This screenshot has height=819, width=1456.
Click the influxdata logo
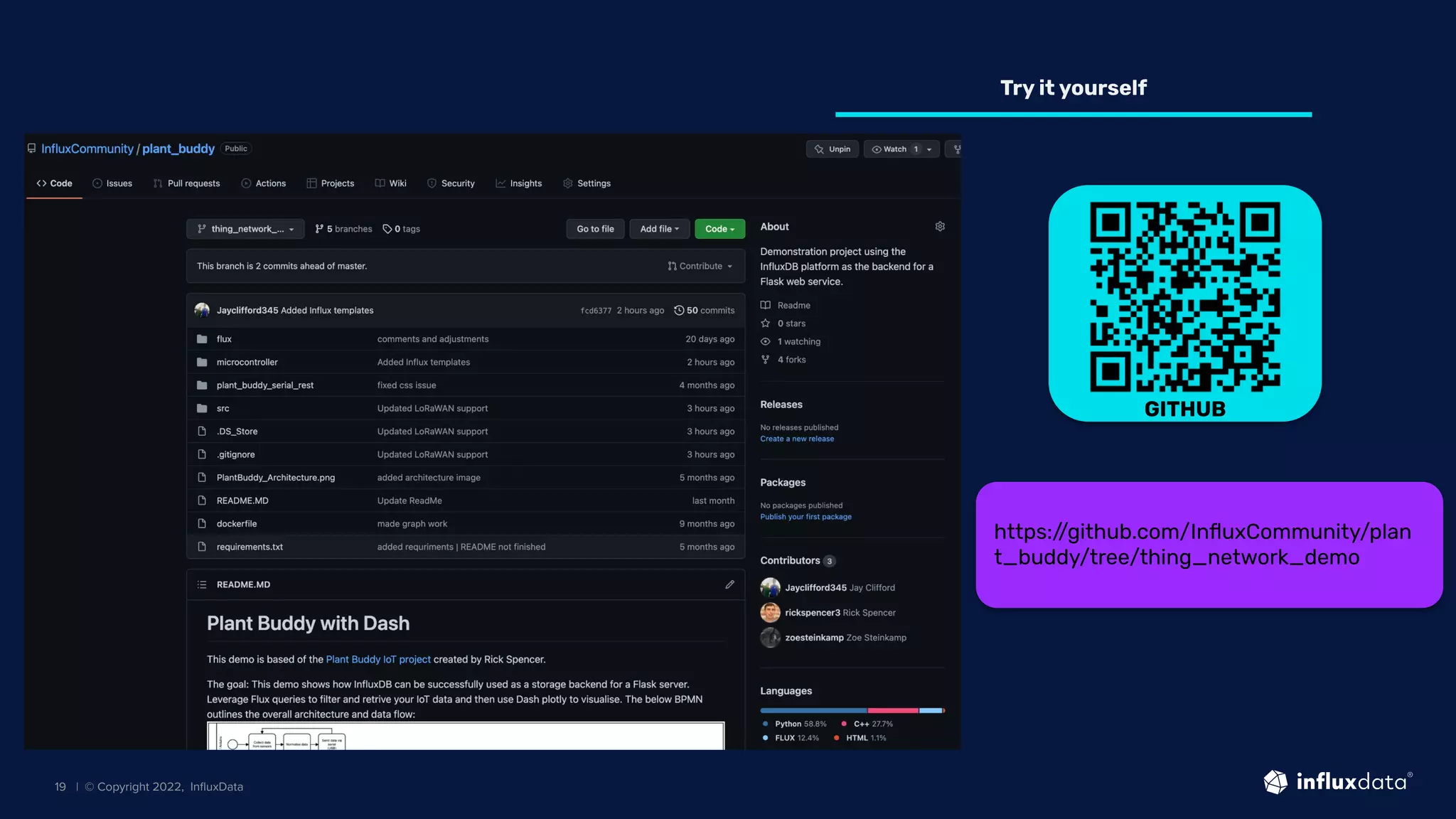coord(1338,782)
